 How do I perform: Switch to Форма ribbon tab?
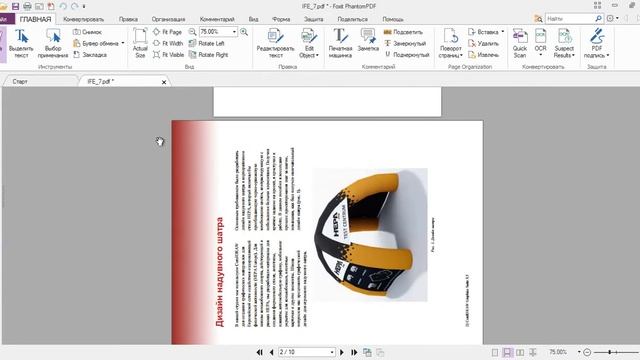[x=281, y=19]
